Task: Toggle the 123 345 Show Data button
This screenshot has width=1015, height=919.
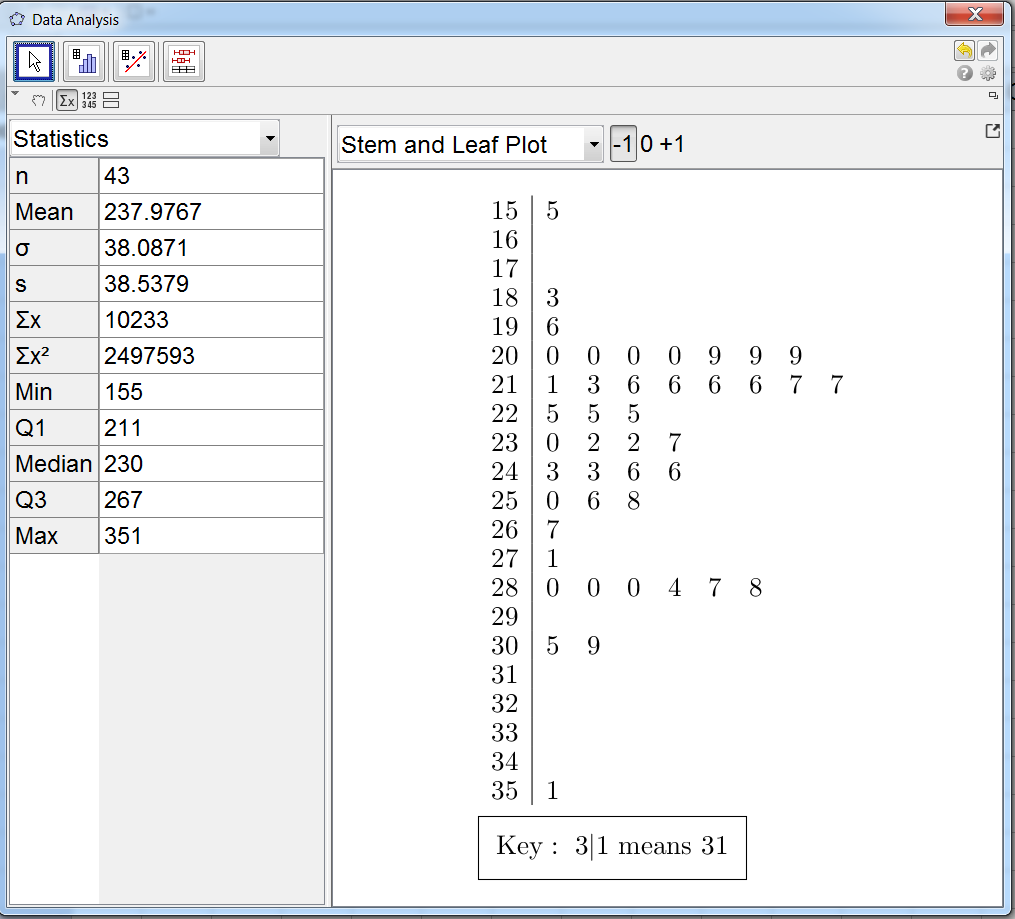Action: click(89, 100)
